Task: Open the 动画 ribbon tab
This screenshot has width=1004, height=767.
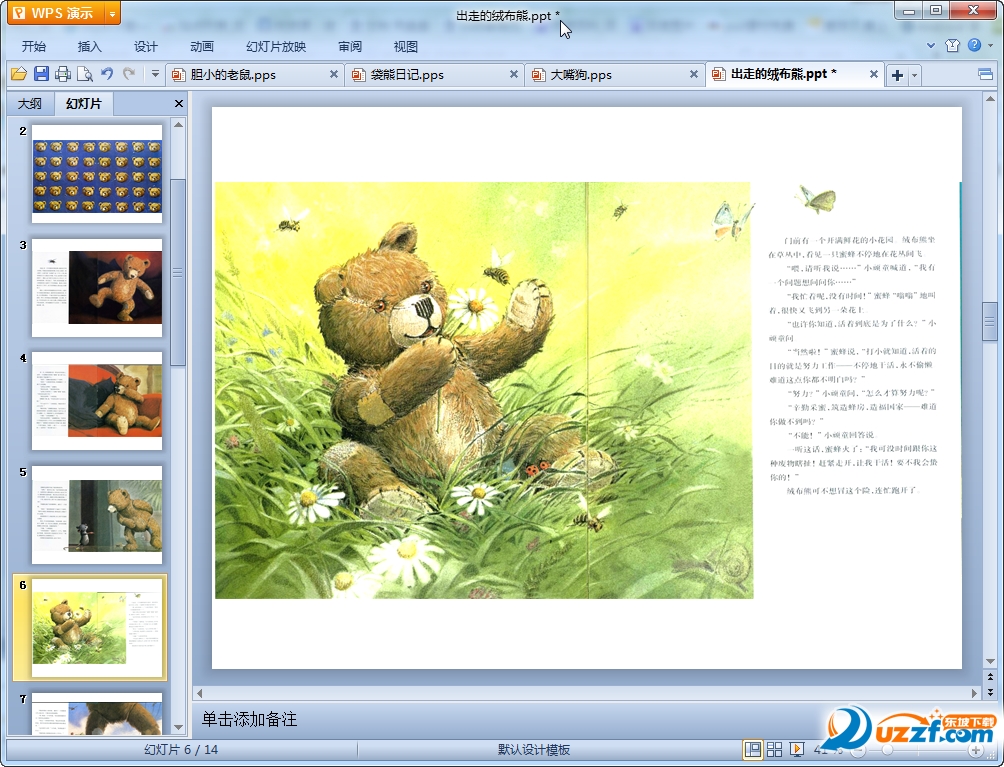Action: [202, 47]
